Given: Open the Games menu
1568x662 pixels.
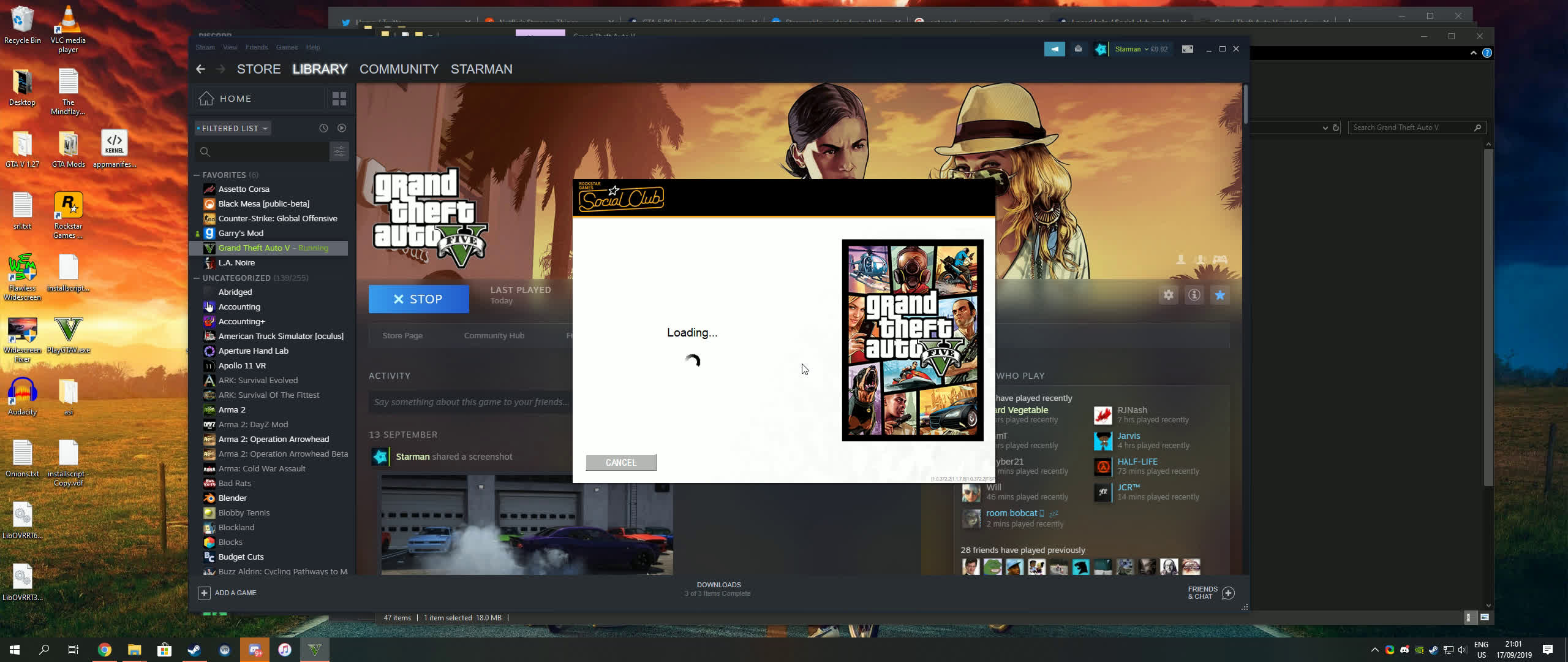Looking at the screenshot, I should point(287,47).
